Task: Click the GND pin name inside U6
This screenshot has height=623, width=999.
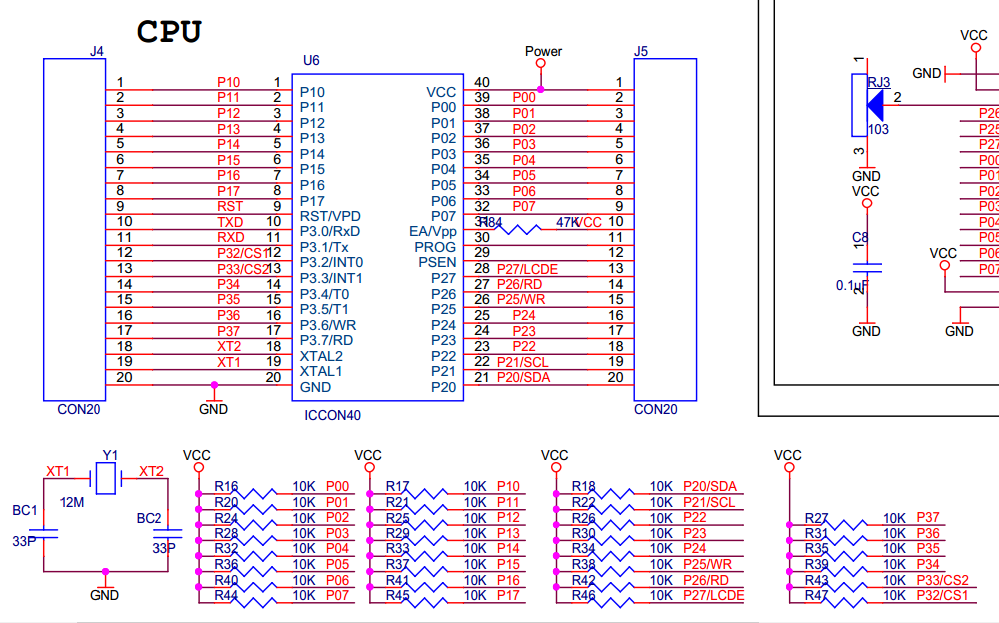Action: click(315, 387)
